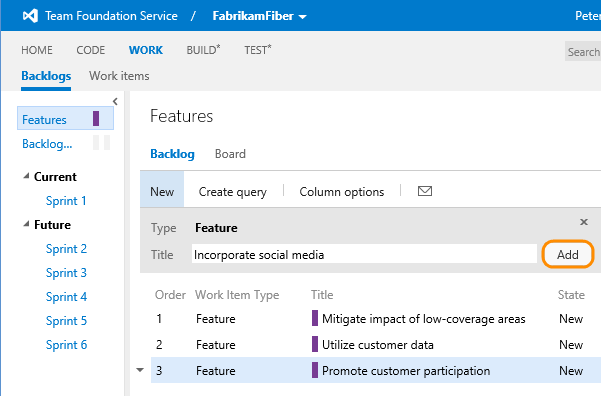Image resolution: width=601 pixels, height=396 pixels.
Task: Click the Work Item Type cell of row 2
Action: (x=215, y=345)
